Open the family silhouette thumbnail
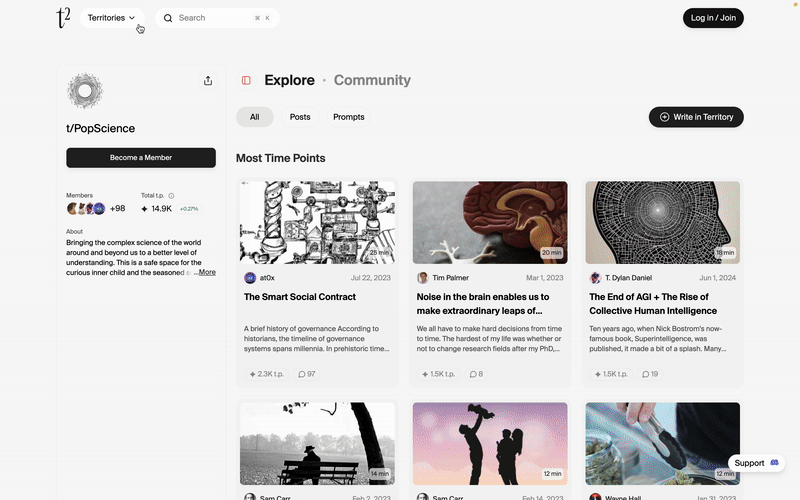The height and width of the screenshot is (500, 800). (x=490, y=443)
